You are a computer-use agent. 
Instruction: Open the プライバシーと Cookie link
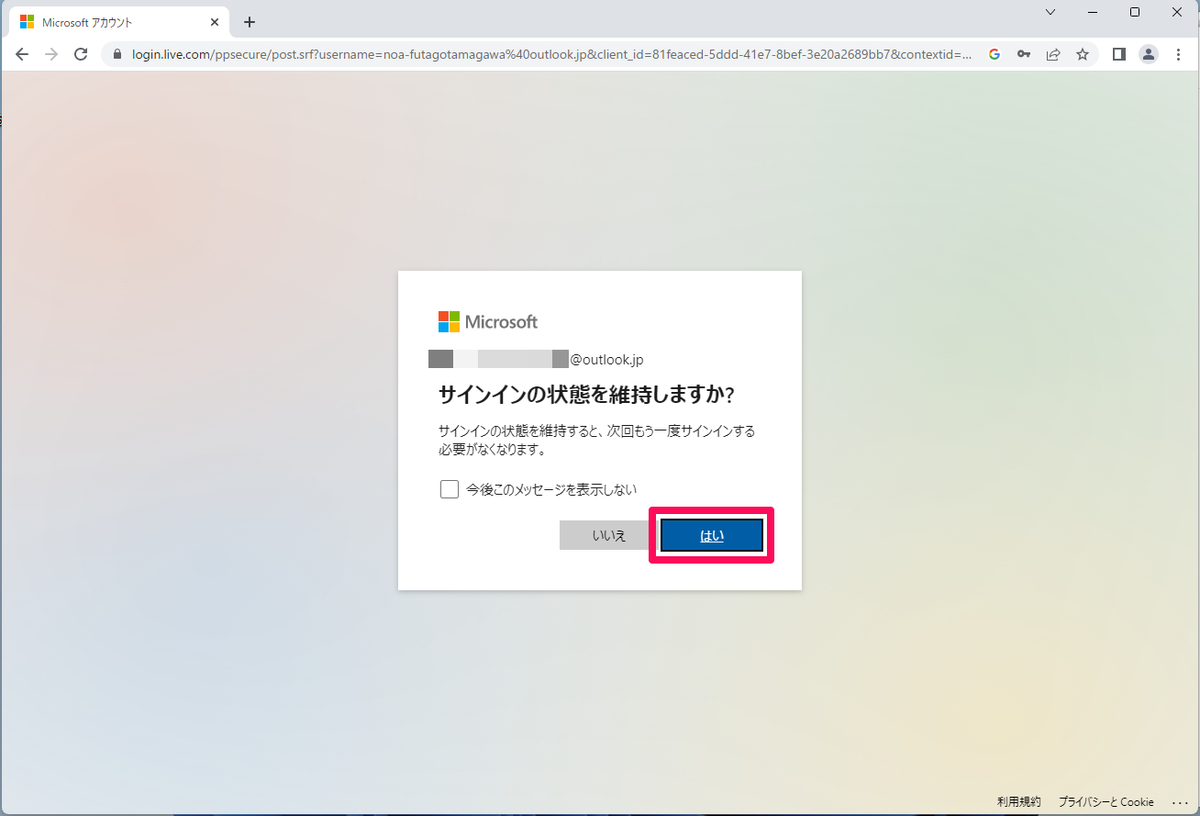tap(1106, 801)
